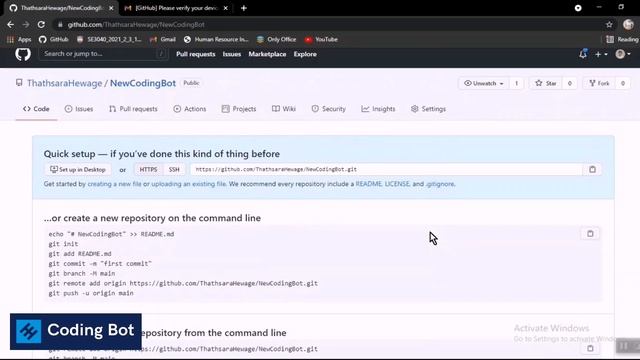
Task: Reload the current page
Action: tap(41, 24)
